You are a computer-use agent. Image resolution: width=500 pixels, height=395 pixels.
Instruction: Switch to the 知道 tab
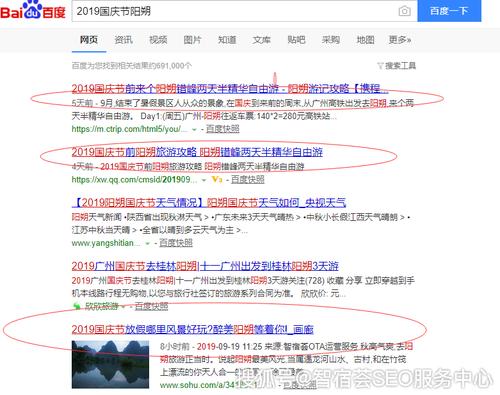[227, 40]
